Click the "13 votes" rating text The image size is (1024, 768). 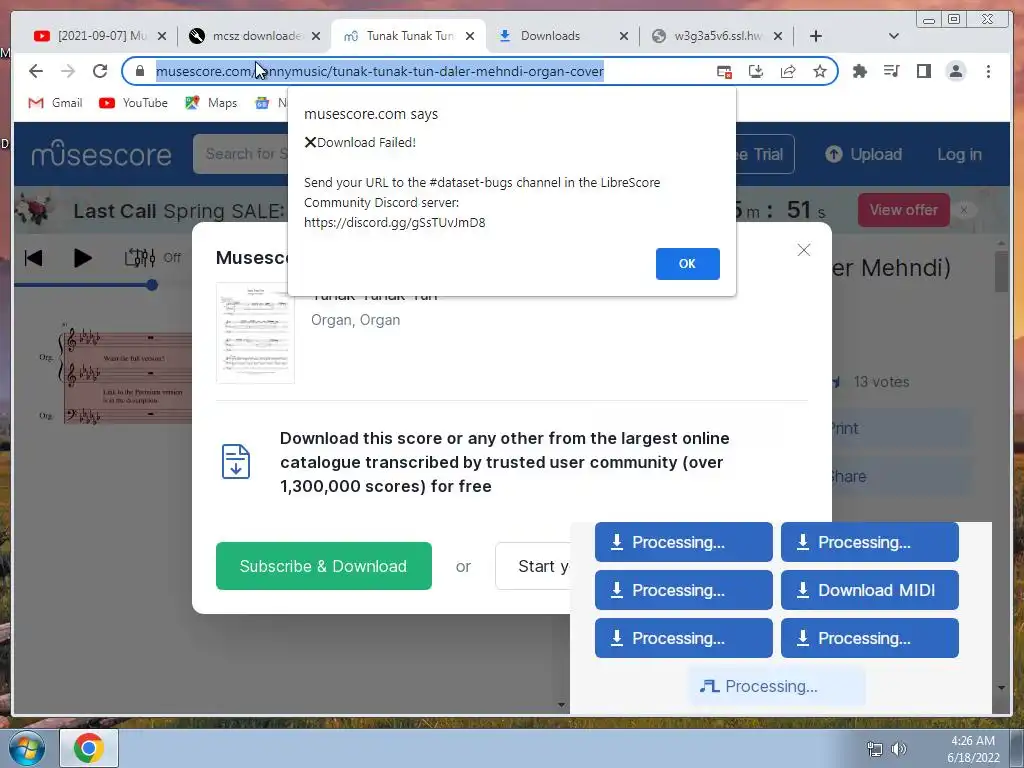tap(881, 382)
